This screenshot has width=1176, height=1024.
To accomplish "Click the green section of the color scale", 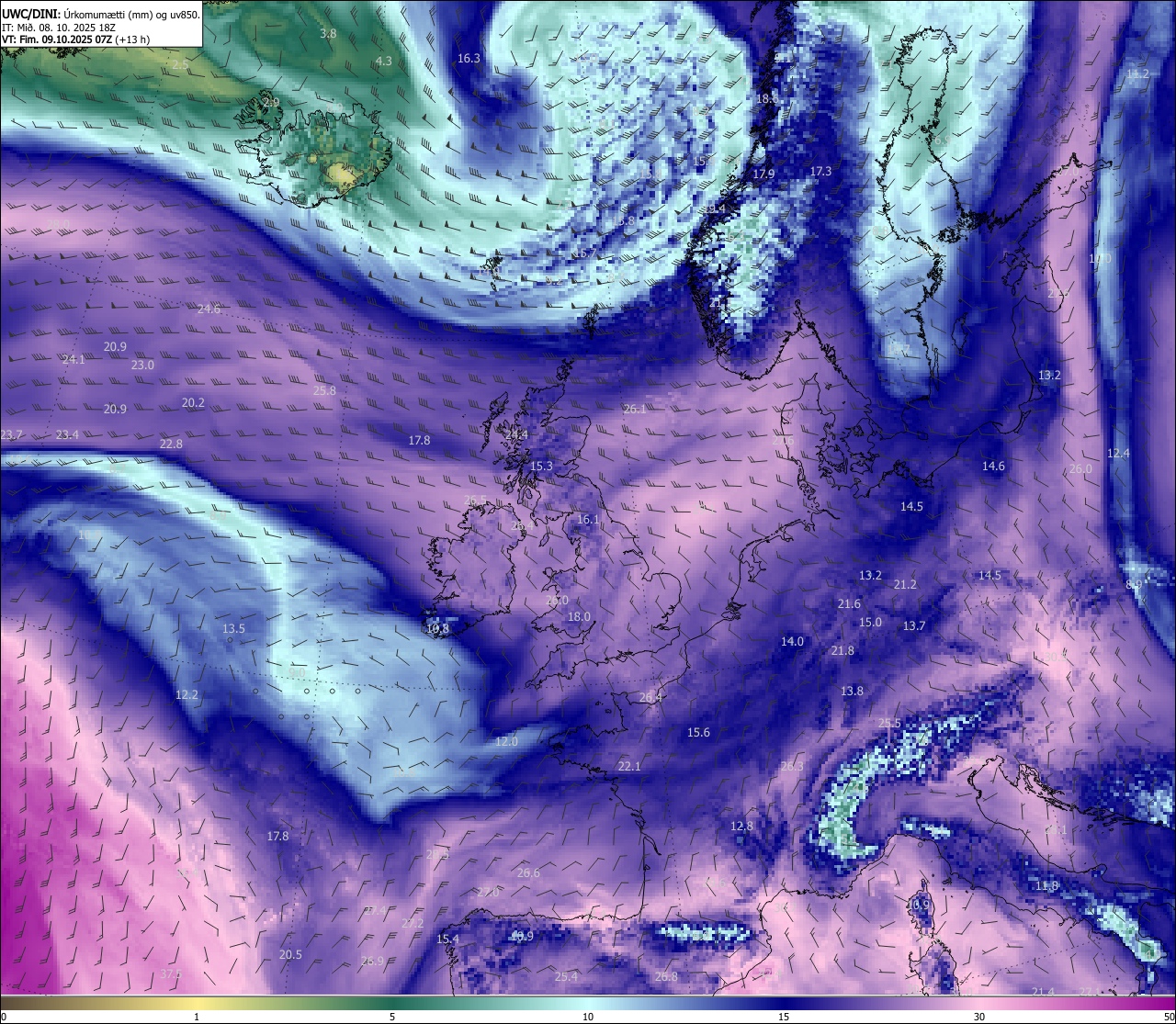I will pyautogui.click(x=393, y=1003).
